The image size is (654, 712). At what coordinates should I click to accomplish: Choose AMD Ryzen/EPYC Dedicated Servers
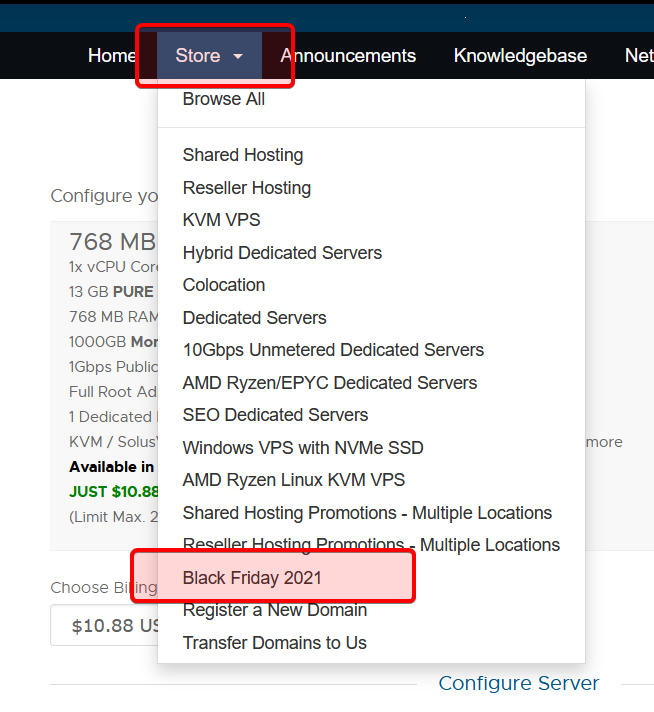(x=330, y=383)
